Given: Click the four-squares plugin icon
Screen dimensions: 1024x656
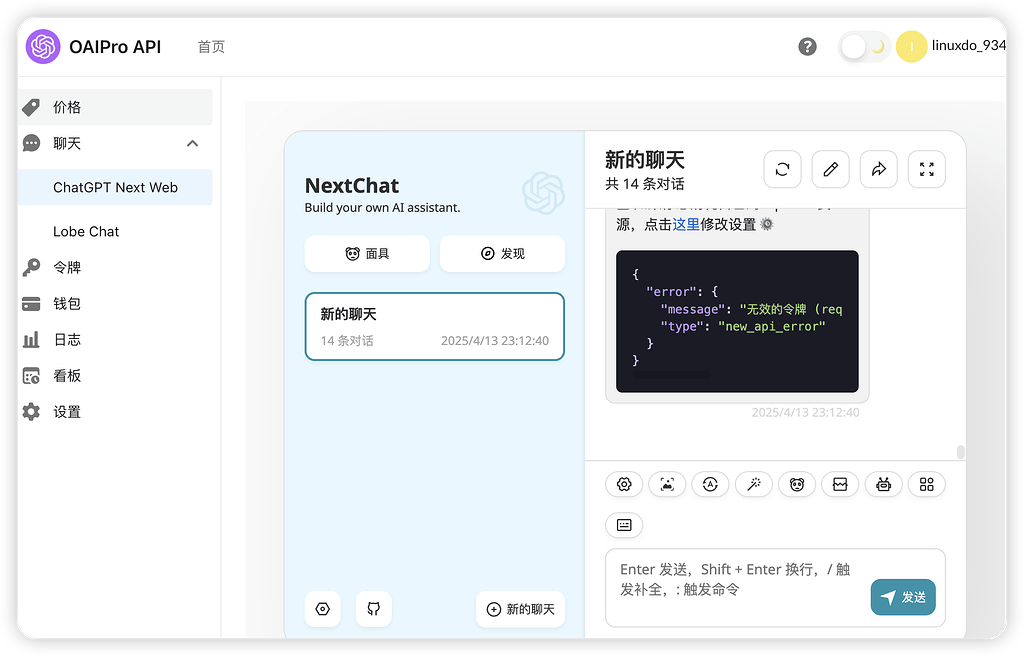Looking at the screenshot, I should 927,484.
